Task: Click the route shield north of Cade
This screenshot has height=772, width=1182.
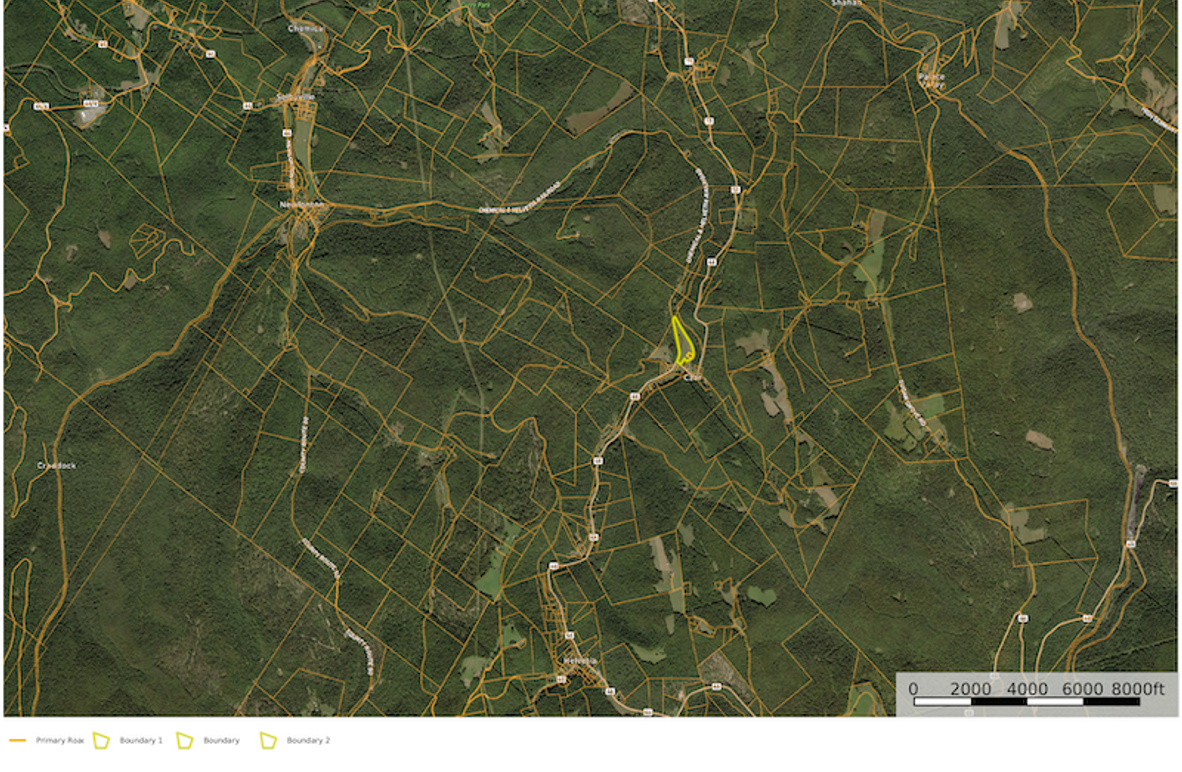Action: 710,261
